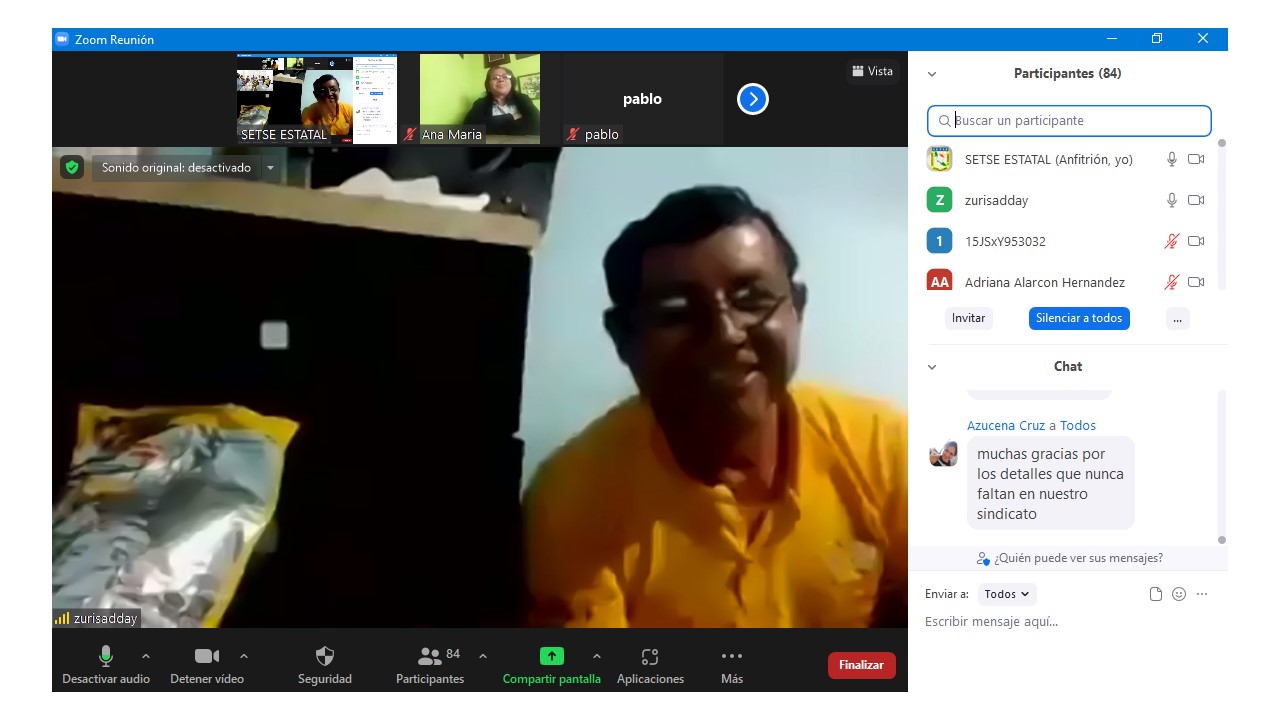Show next video thumbnails with blue arrow
1280x720 pixels.
point(753,99)
